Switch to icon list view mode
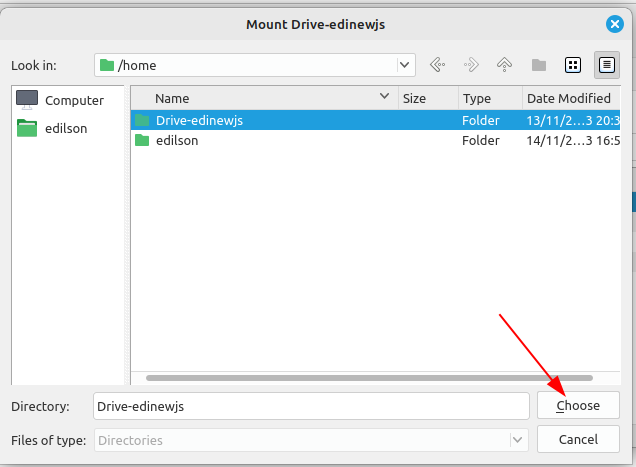This screenshot has width=636, height=467. 573,65
